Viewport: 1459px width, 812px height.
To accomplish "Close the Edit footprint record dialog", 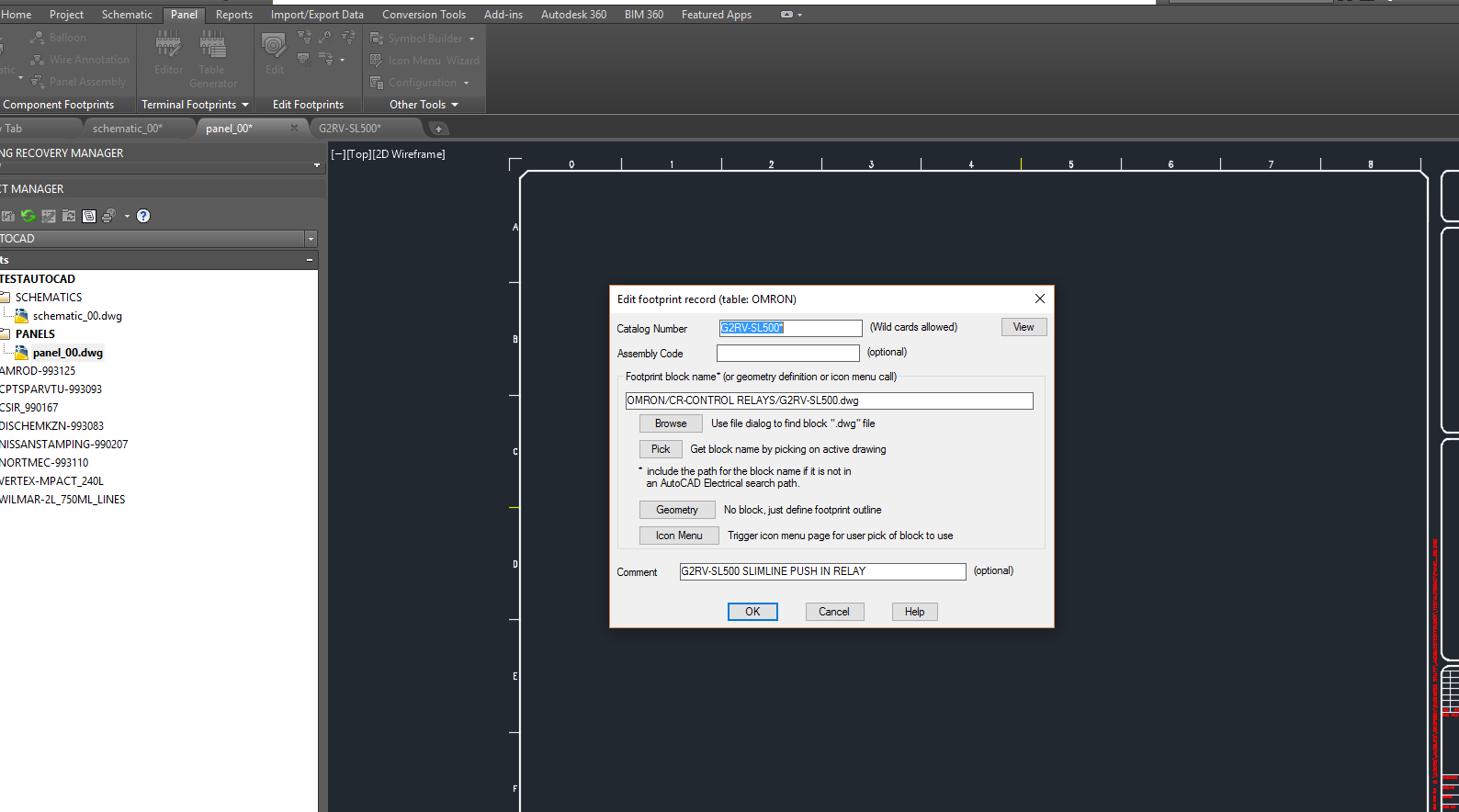I will tap(1040, 299).
